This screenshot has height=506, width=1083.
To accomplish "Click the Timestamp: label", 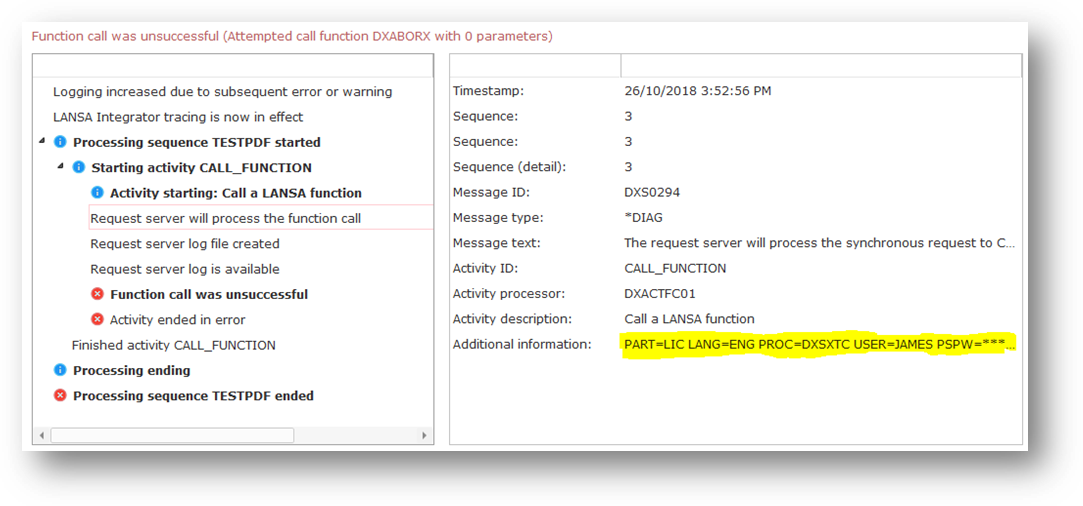I will (x=488, y=91).
